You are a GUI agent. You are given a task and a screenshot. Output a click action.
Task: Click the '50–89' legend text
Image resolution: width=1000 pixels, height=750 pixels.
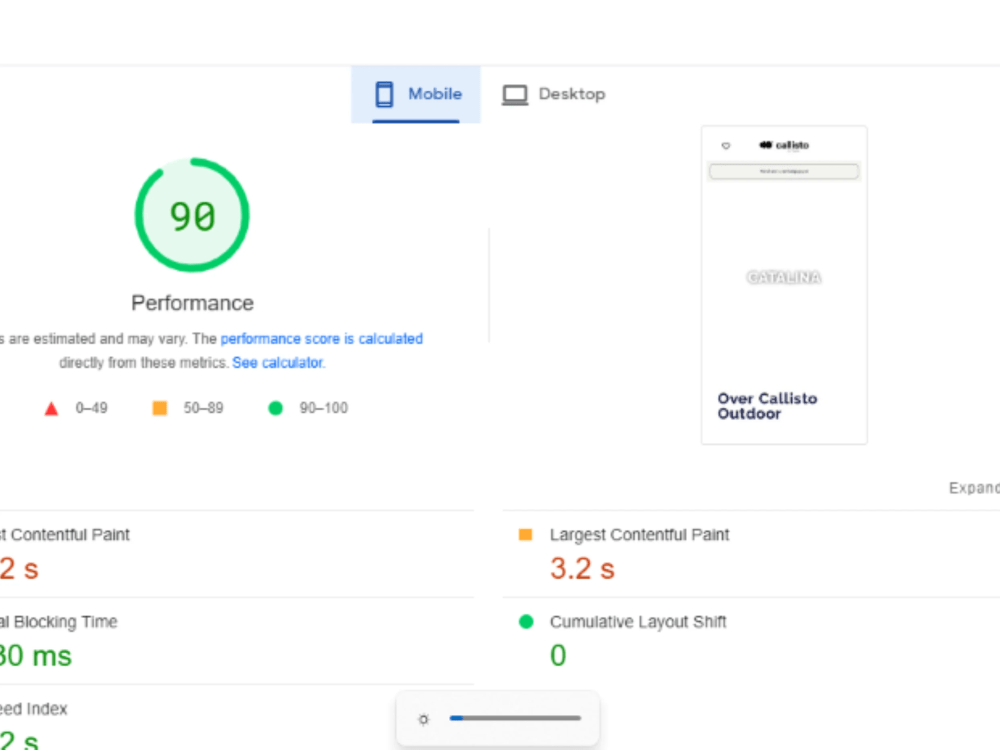pos(203,408)
